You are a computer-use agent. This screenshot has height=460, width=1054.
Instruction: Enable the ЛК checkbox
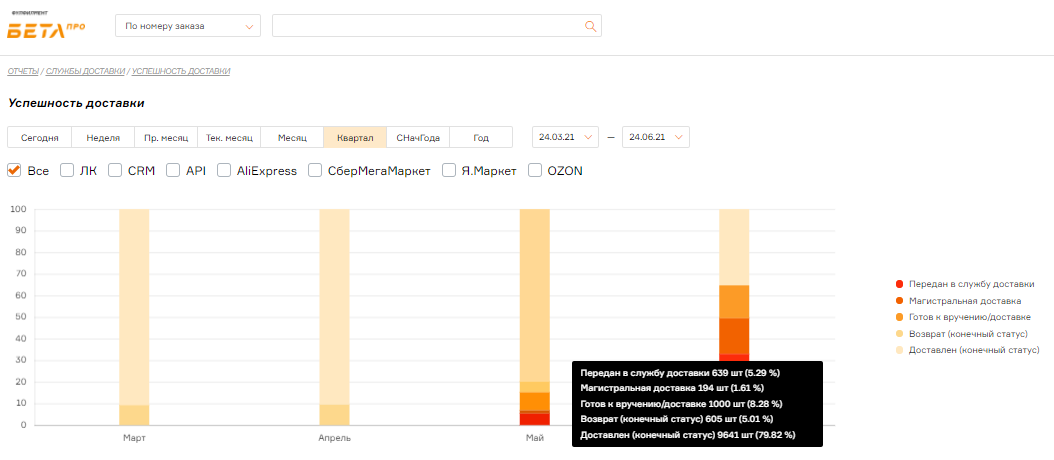tap(67, 171)
